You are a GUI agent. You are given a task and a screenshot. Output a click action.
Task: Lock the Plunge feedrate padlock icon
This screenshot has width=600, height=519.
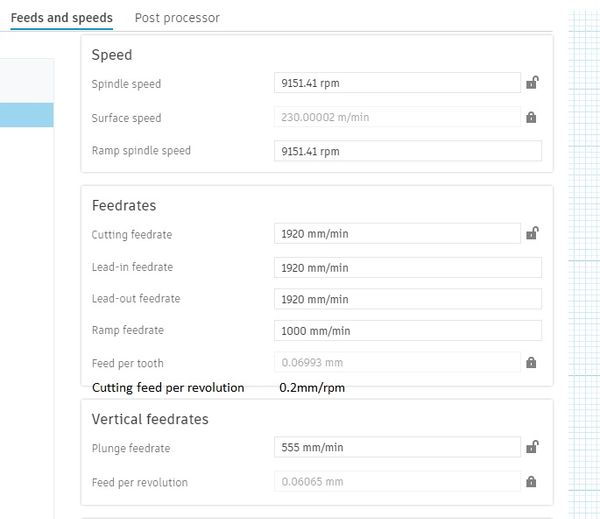pos(532,447)
